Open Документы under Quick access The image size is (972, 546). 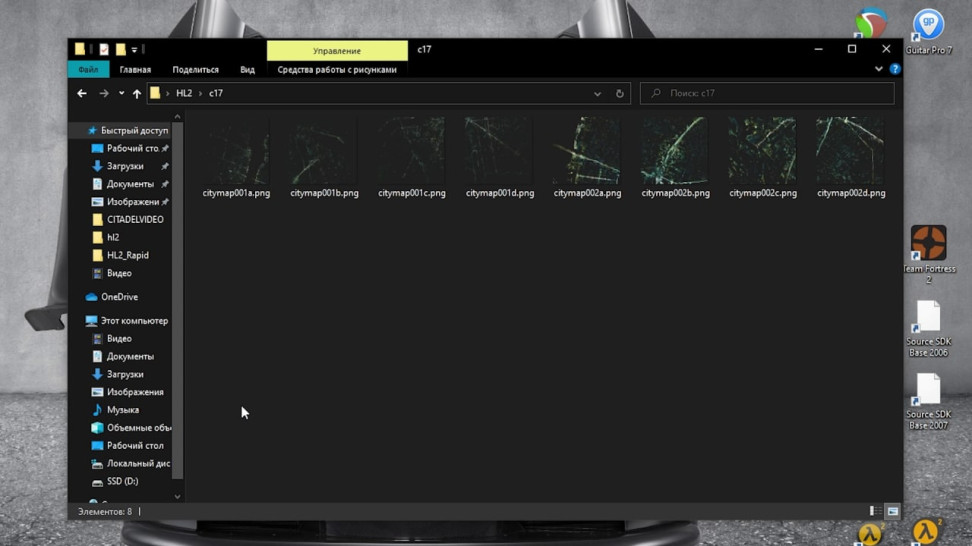(130, 184)
